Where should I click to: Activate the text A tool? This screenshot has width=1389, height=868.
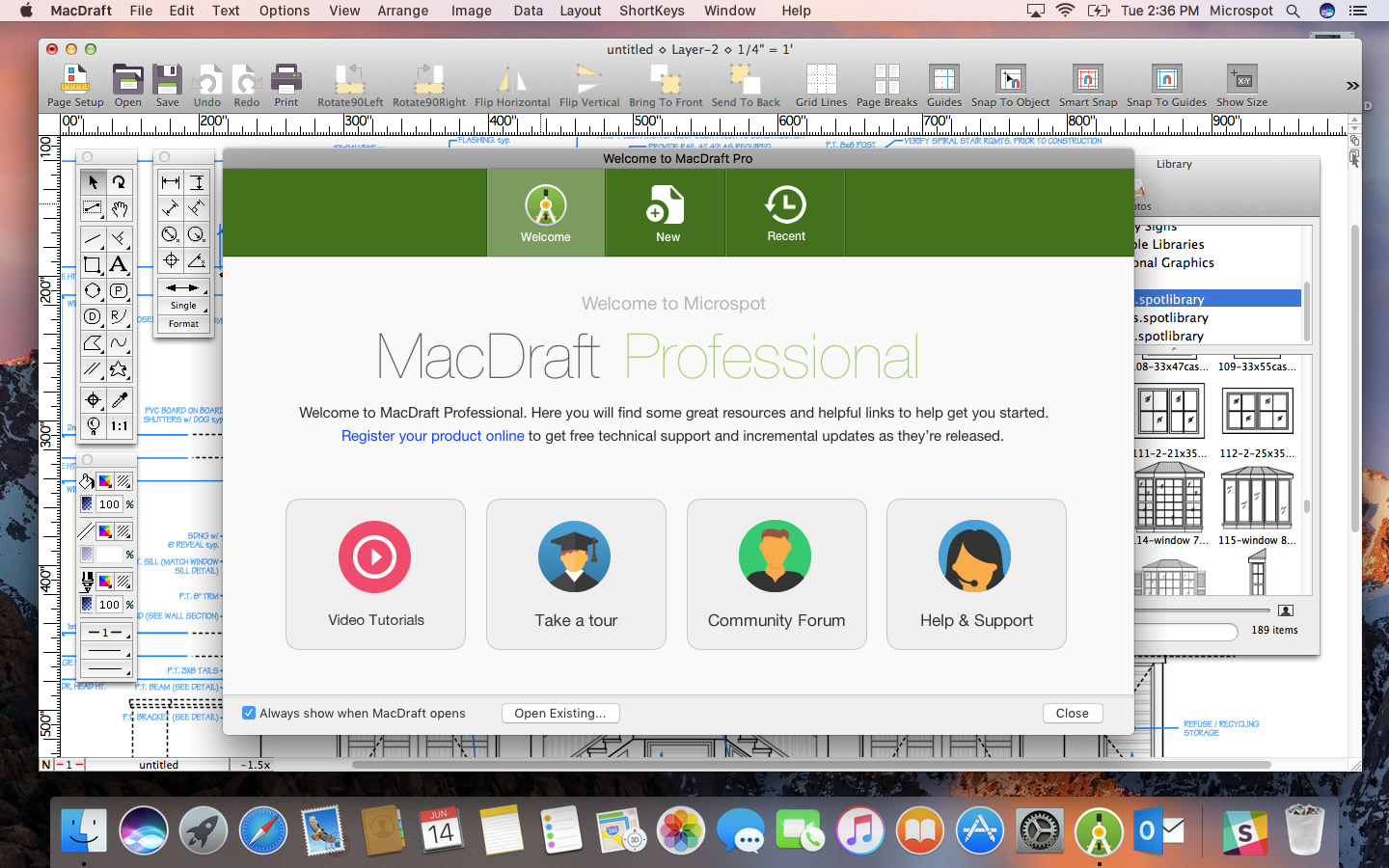[x=119, y=264]
